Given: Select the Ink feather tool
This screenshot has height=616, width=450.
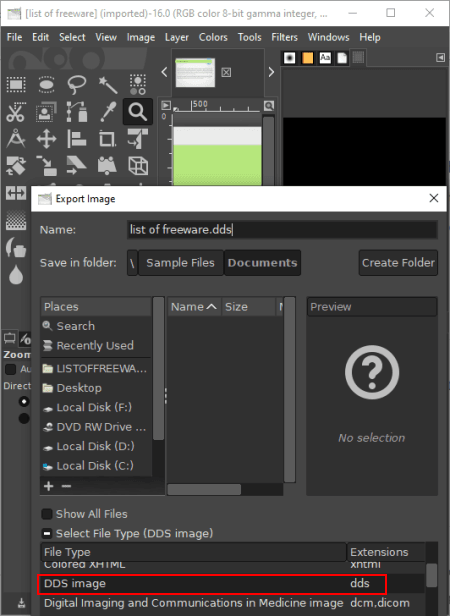Looking at the screenshot, I should [16, 248].
